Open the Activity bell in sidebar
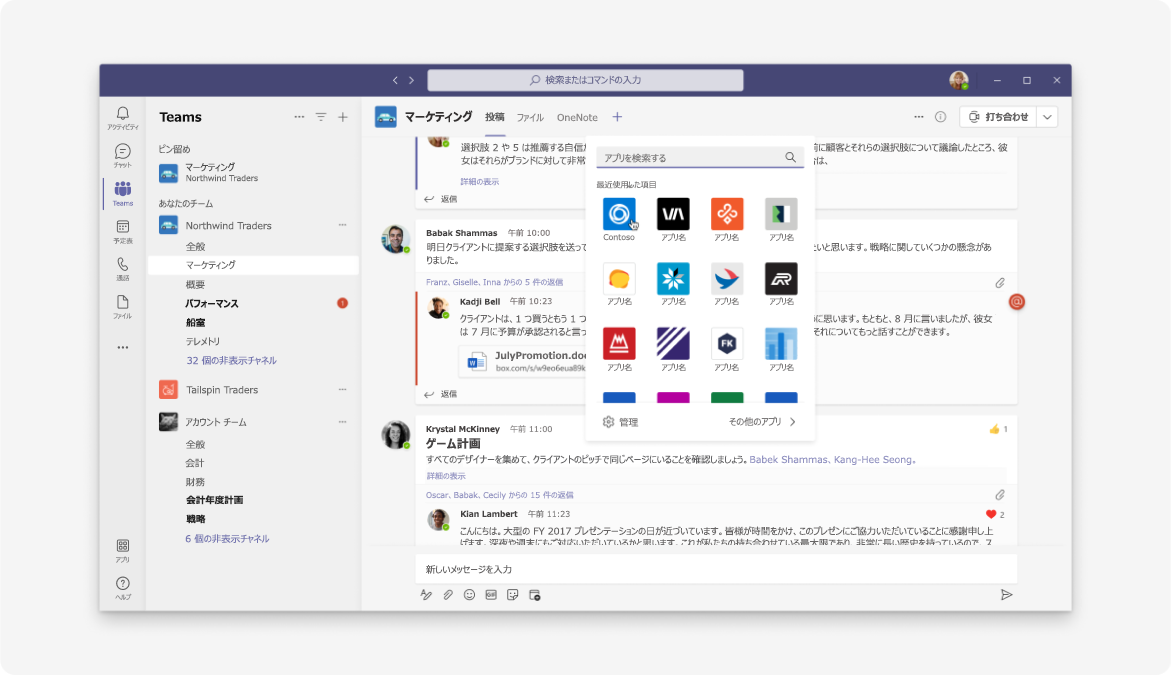 pyautogui.click(x=122, y=117)
